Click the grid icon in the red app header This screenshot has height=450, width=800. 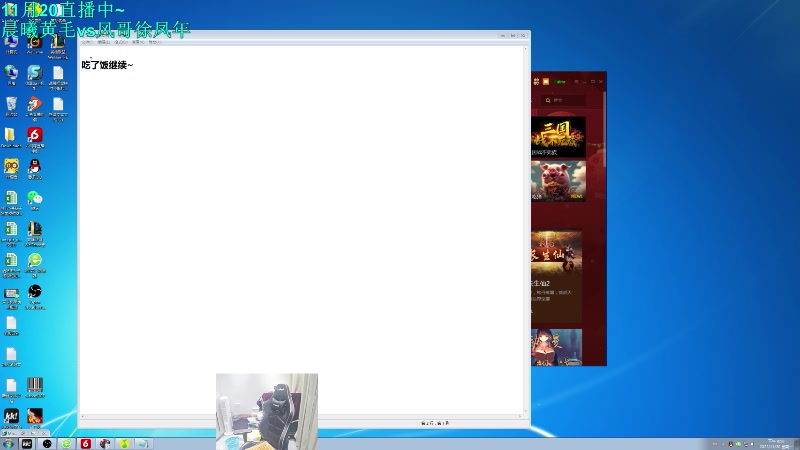point(536,81)
